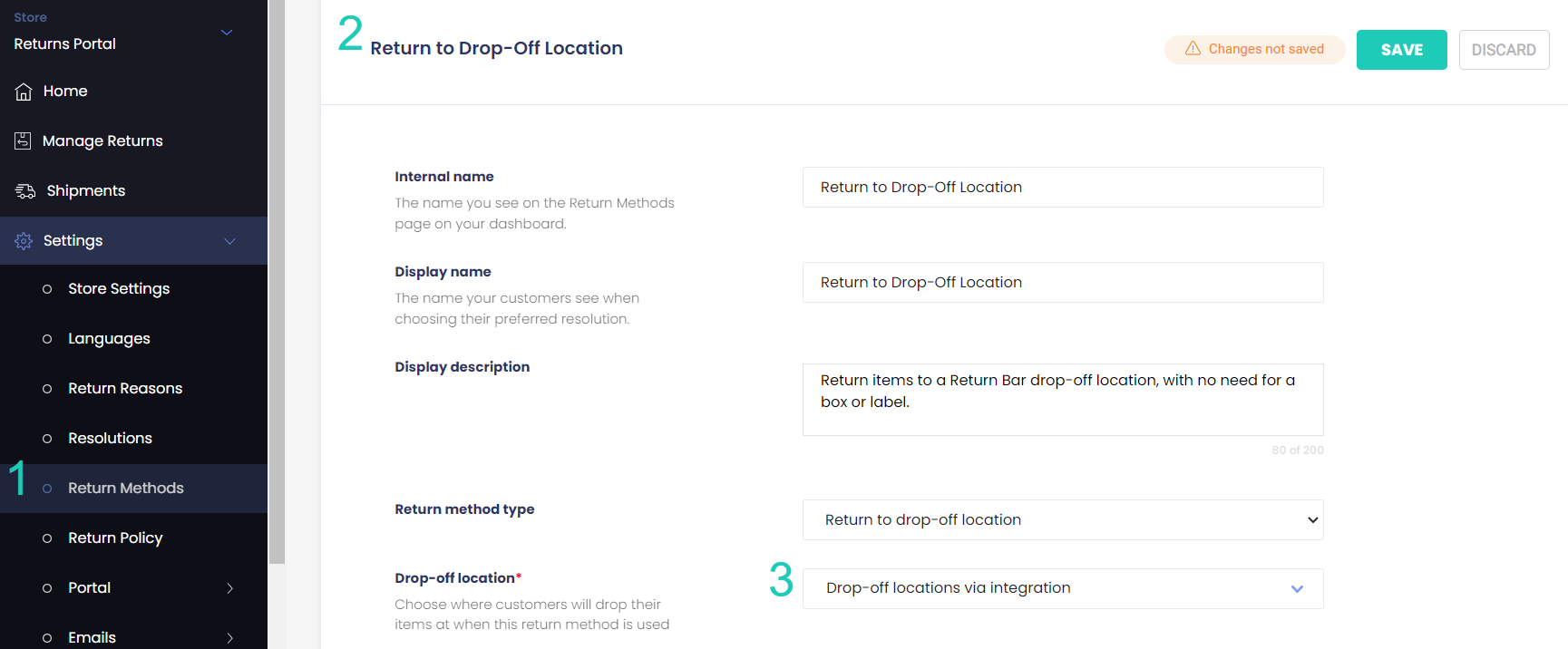Click the Internal name input field
The width and height of the screenshot is (1568, 649).
[x=1063, y=188]
